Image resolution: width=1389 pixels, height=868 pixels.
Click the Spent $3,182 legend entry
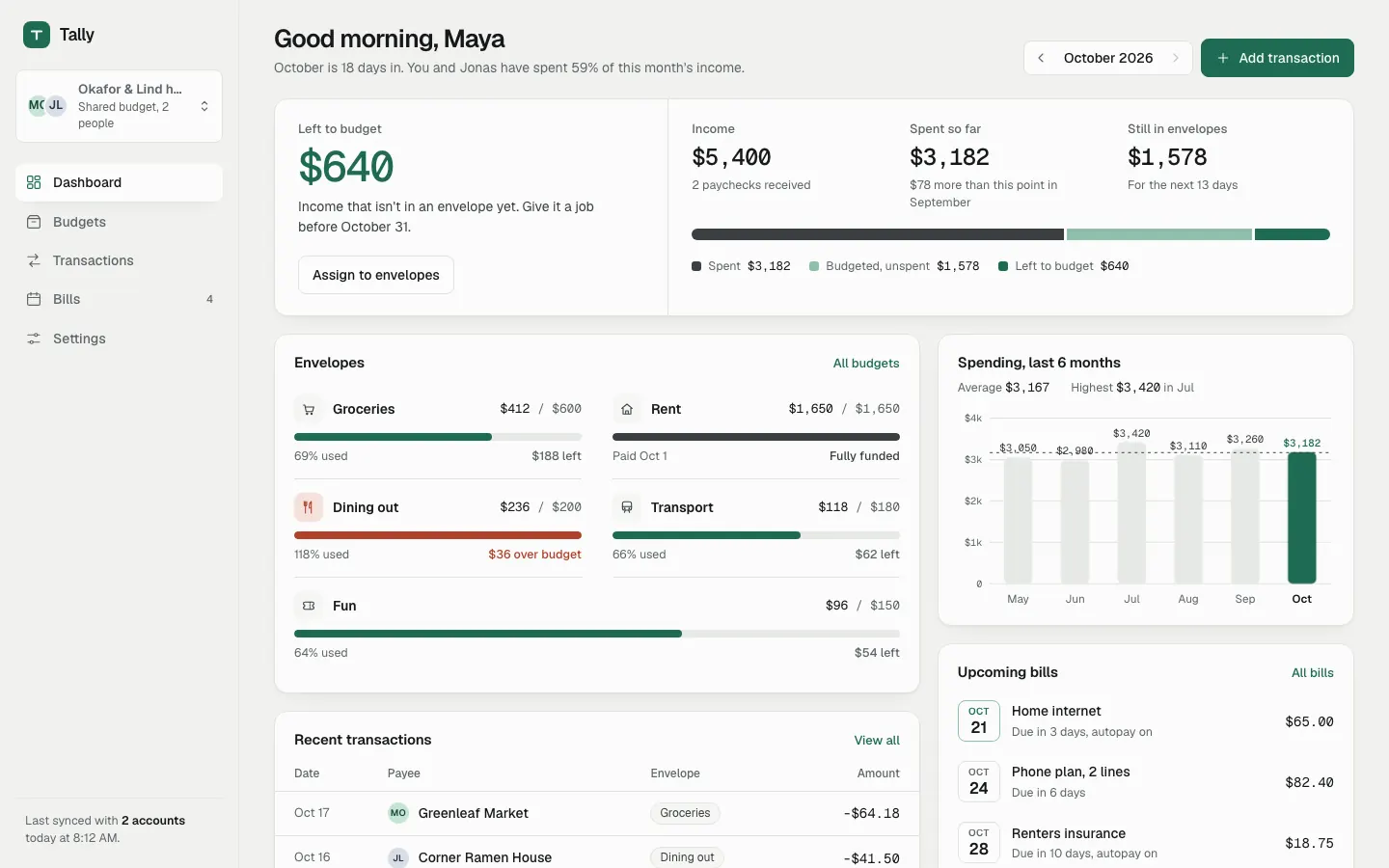pyautogui.click(x=741, y=266)
